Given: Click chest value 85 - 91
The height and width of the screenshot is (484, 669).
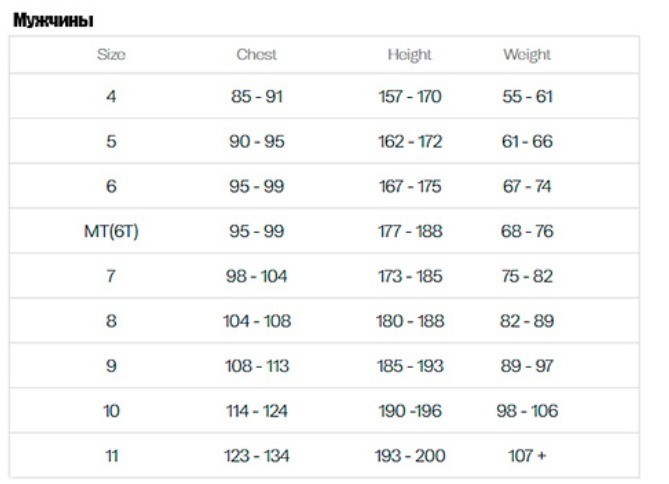Looking at the screenshot, I should click(x=256, y=97).
